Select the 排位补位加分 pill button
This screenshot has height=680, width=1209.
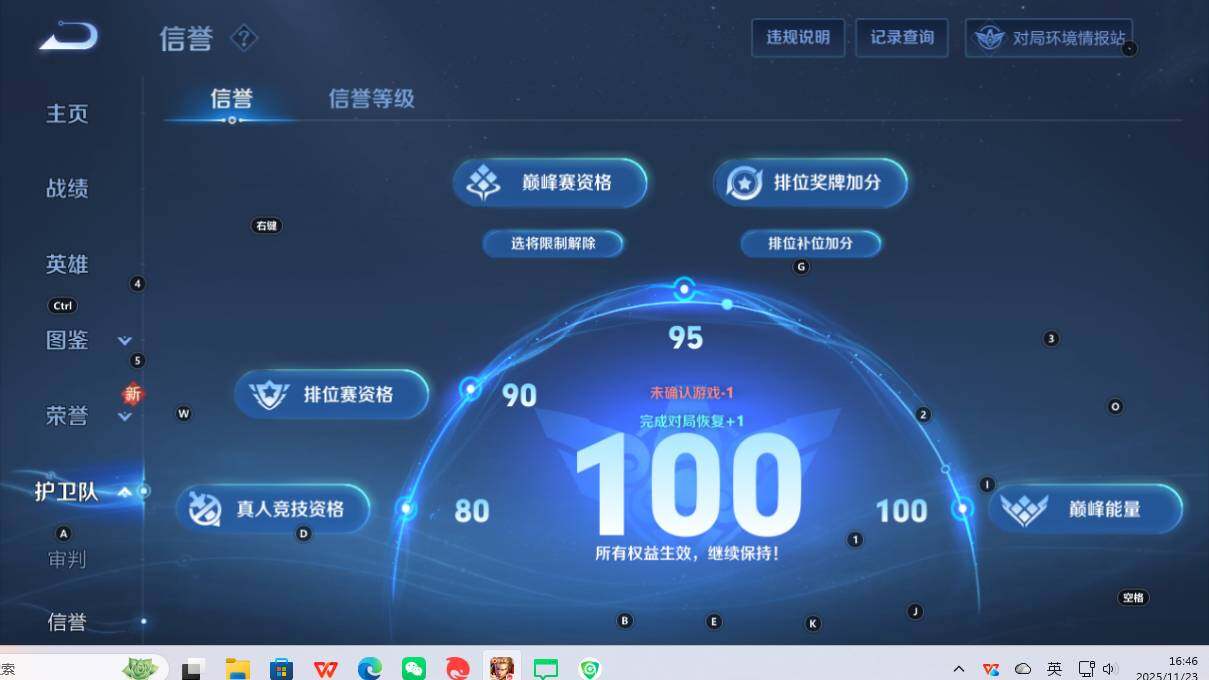810,243
